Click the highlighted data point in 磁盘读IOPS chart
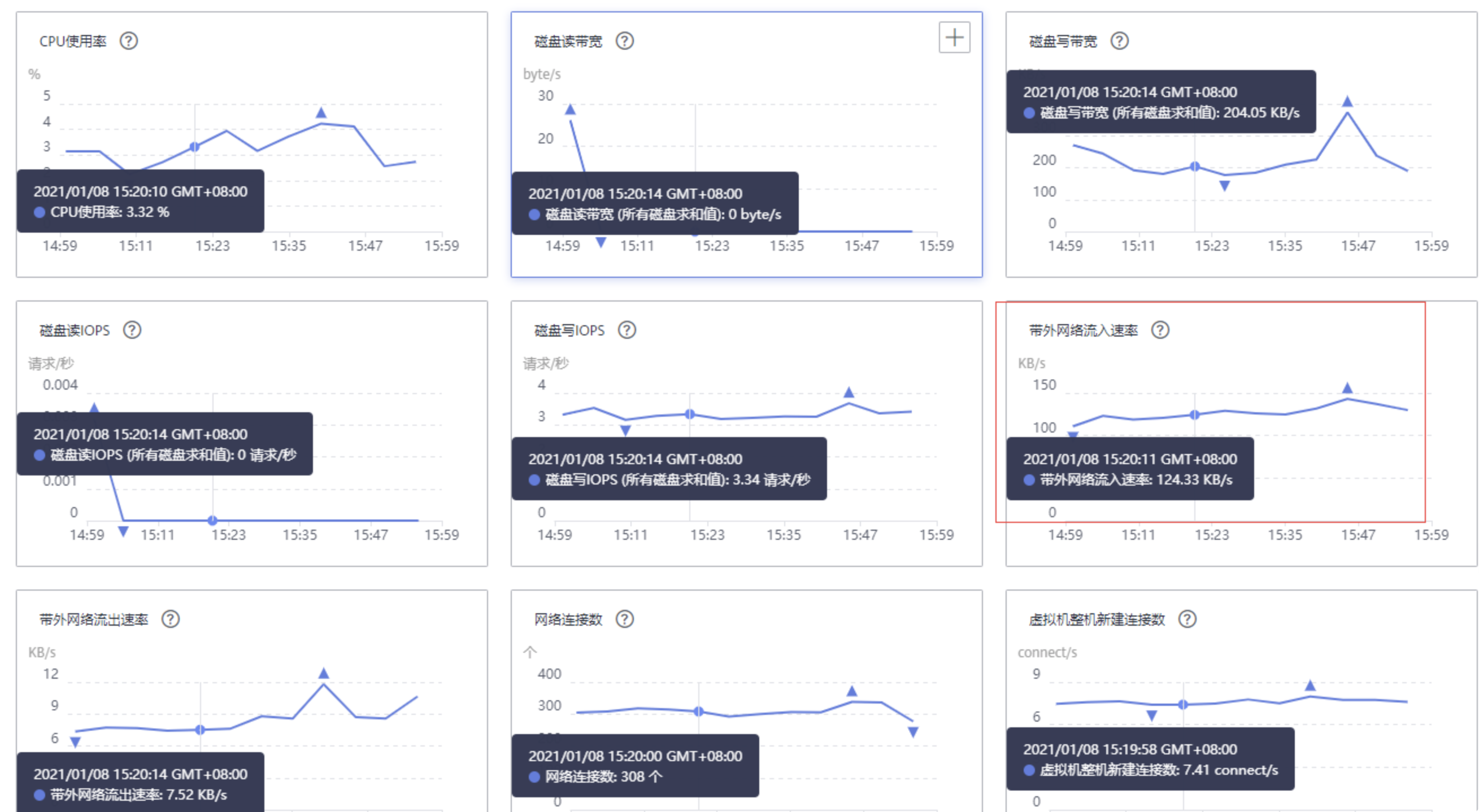 pos(212,521)
